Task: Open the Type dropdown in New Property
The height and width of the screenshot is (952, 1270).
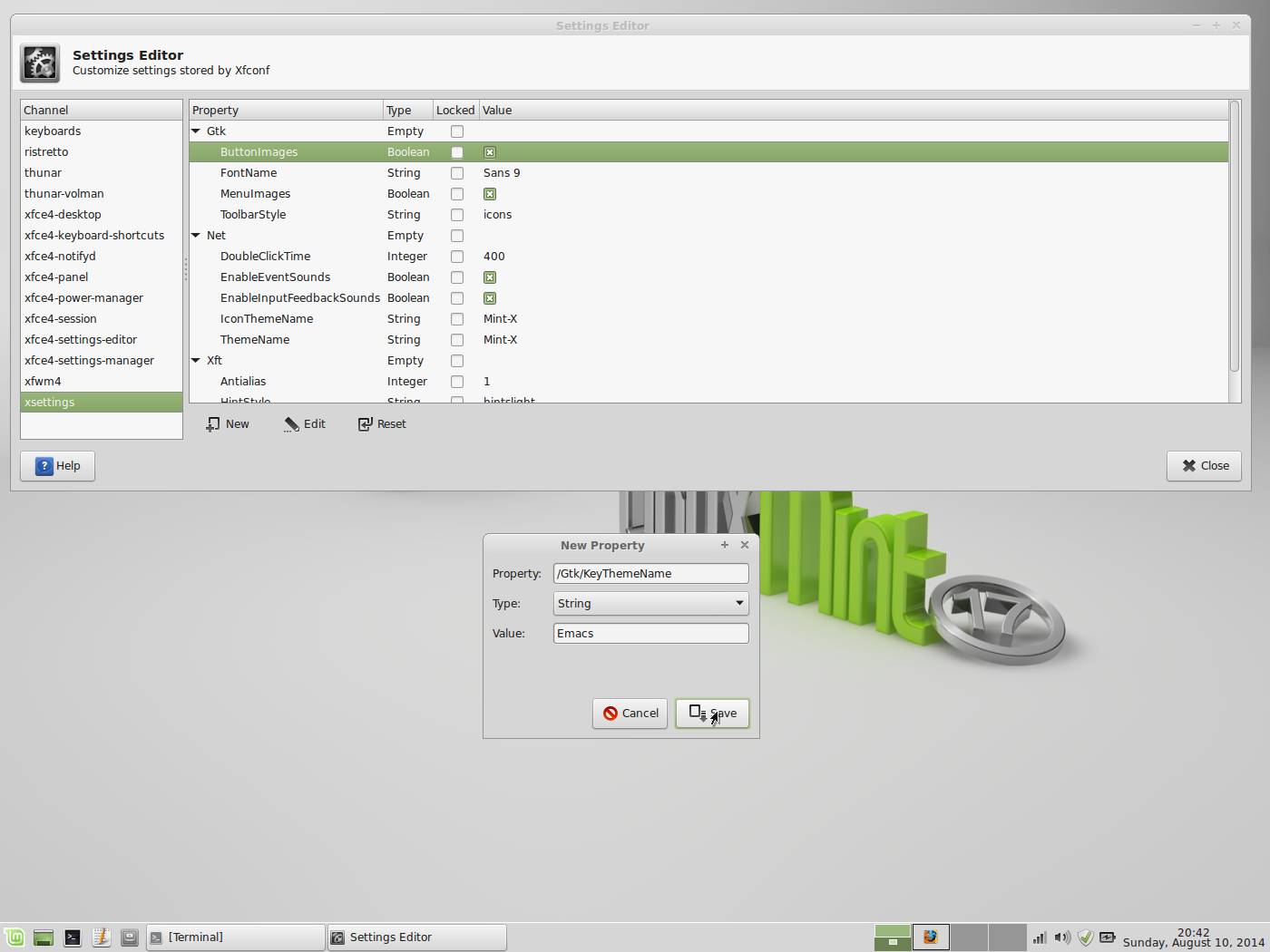Action: pyautogui.click(x=651, y=603)
